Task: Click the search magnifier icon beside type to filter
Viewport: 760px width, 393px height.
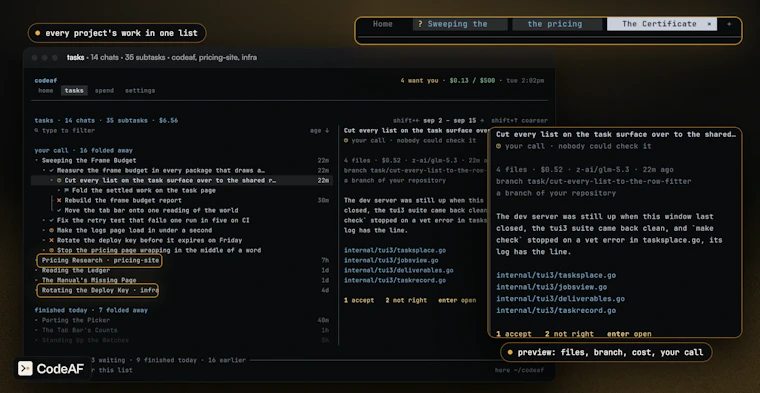Action: click(37, 131)
